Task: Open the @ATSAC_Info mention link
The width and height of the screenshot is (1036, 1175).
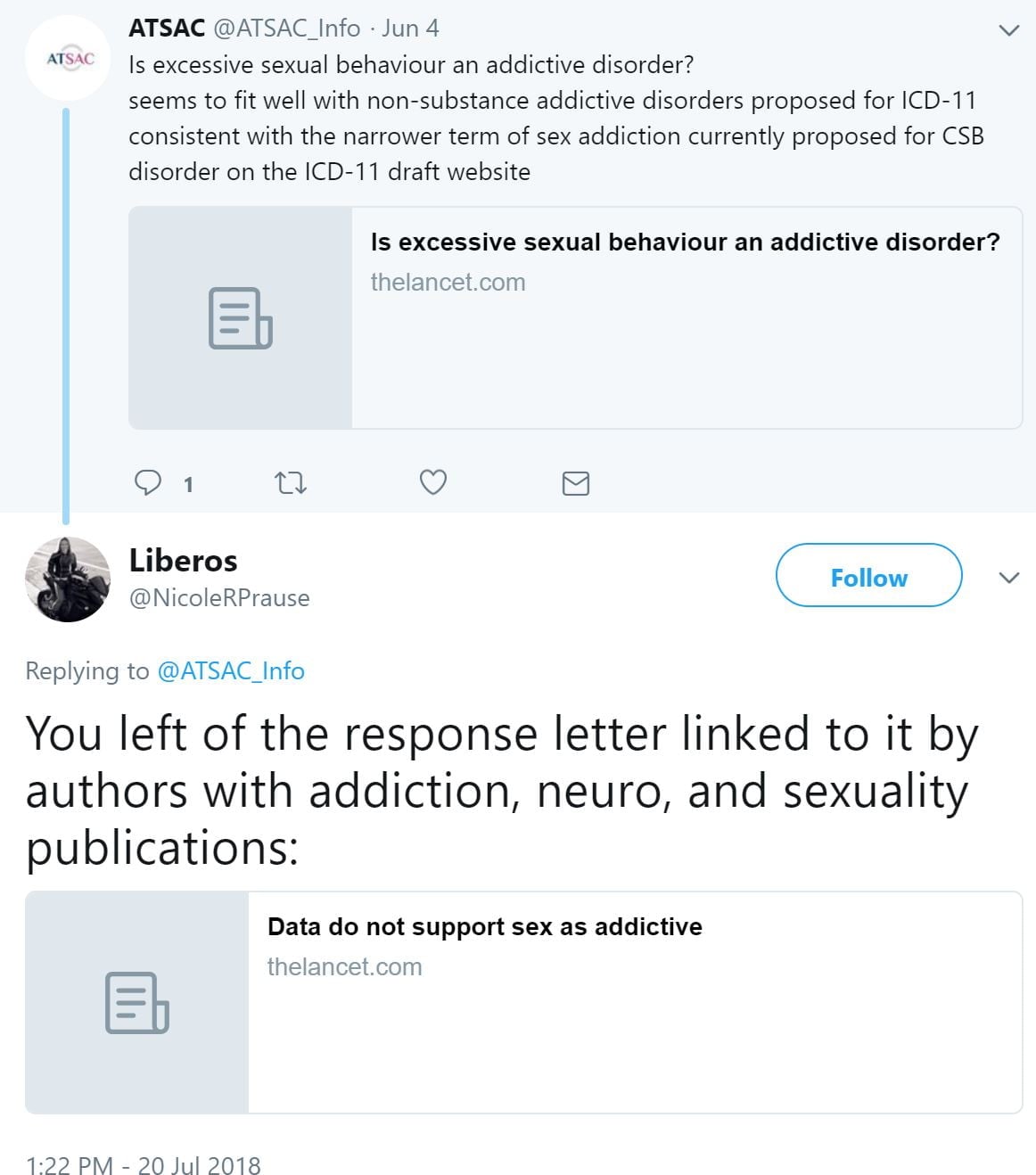Action: point(231,670)
